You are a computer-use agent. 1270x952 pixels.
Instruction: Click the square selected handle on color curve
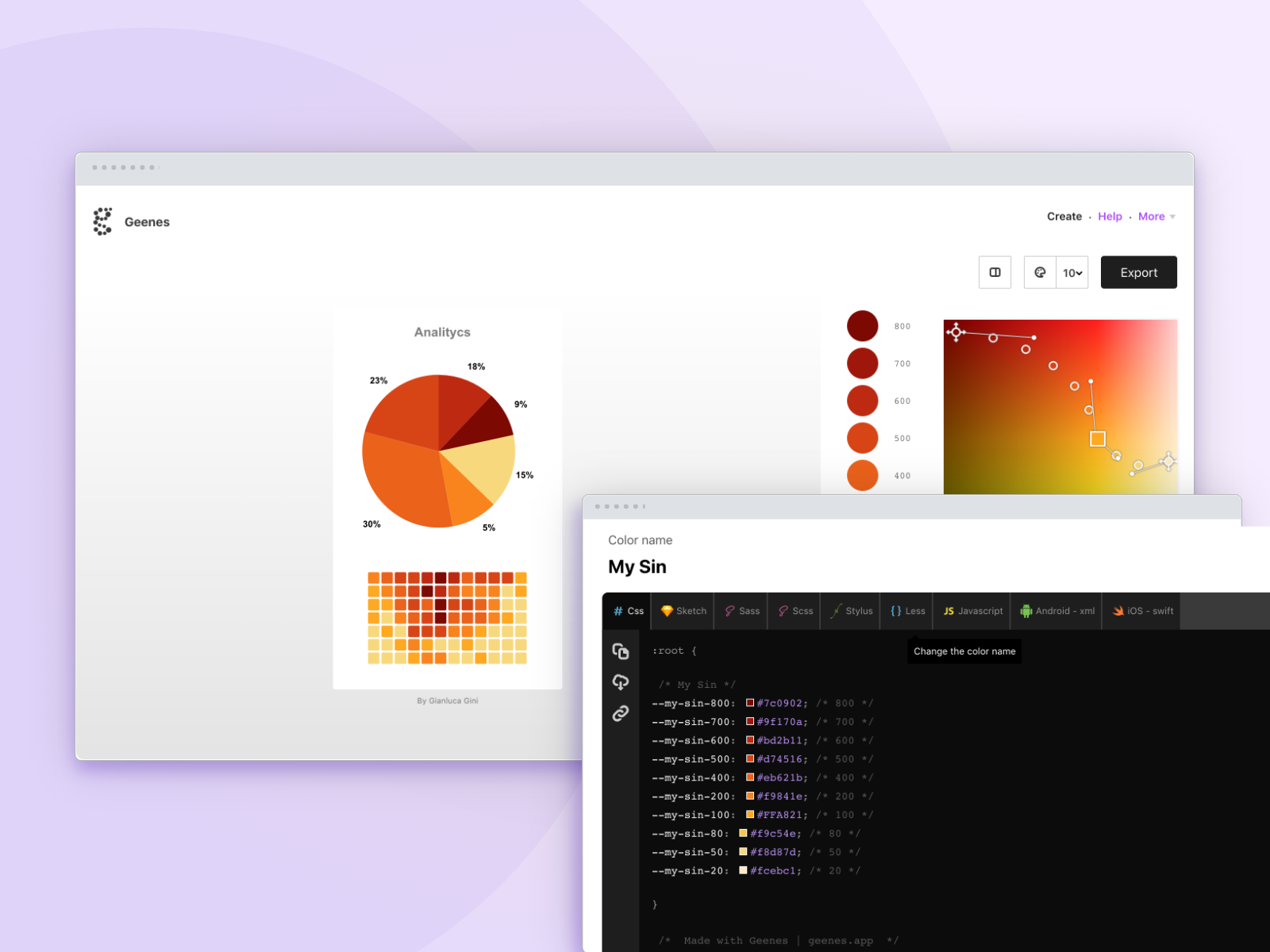coord(1098,439)
